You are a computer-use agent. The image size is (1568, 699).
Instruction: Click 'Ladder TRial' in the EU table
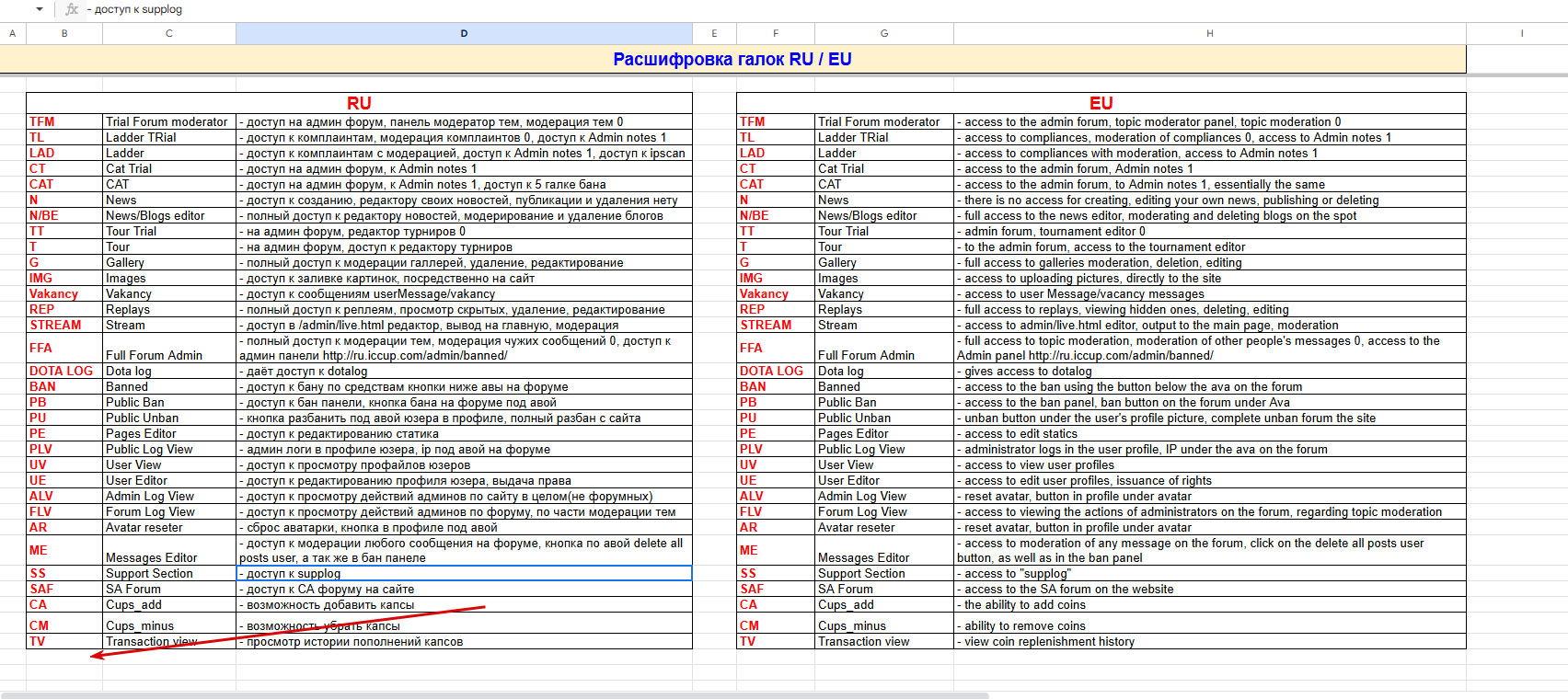coord(853,137)
